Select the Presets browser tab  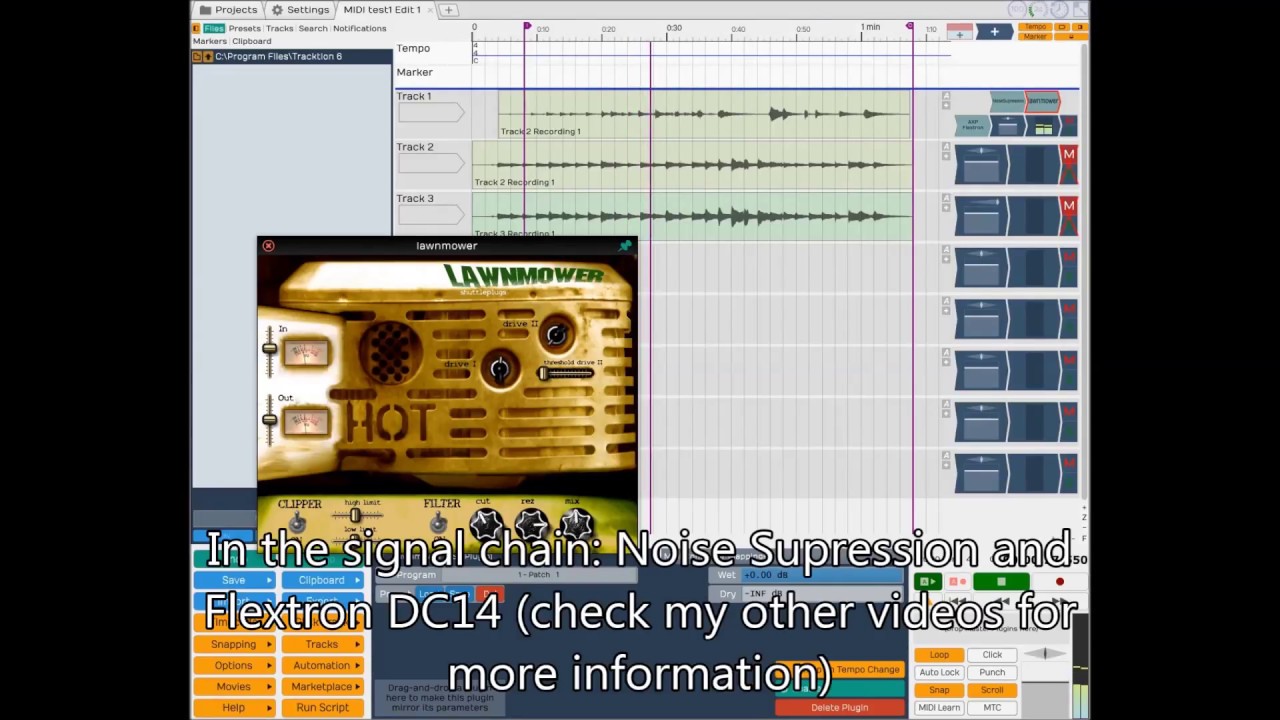click(245, 29)
